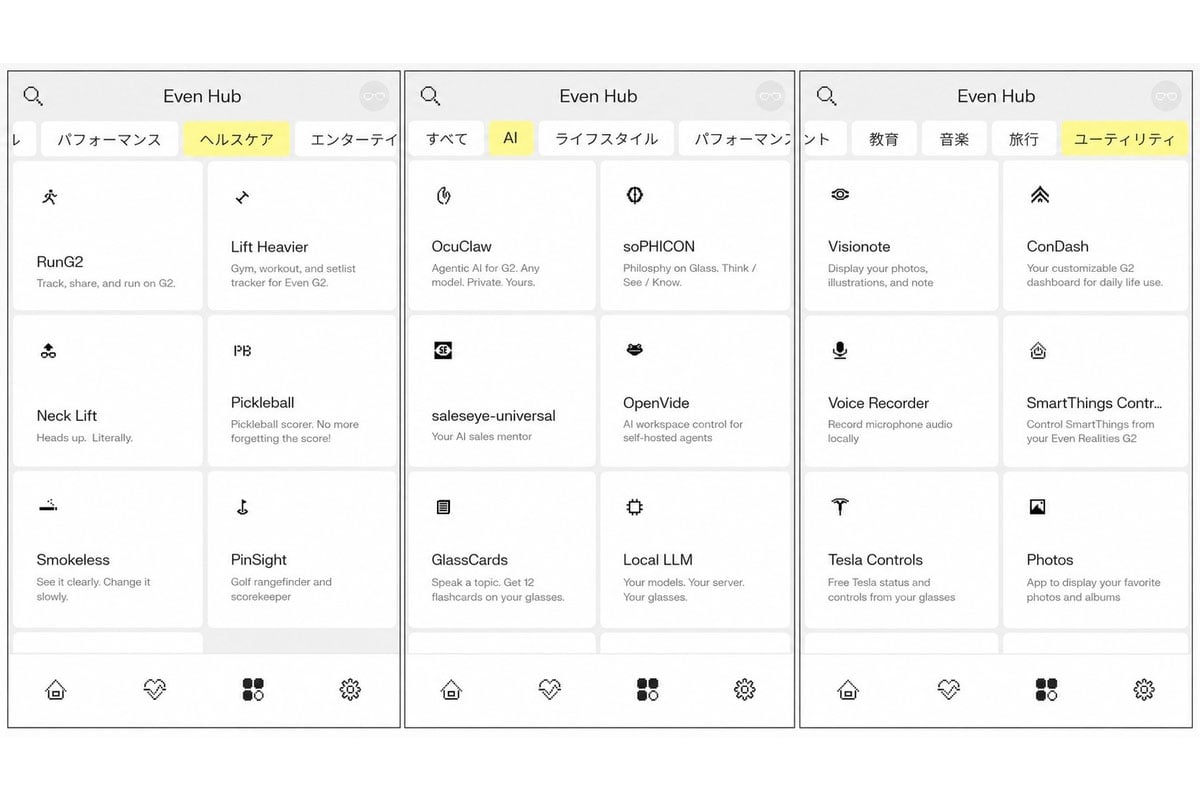
Task: Open the OpenVide app title
Action: (656, 403)
